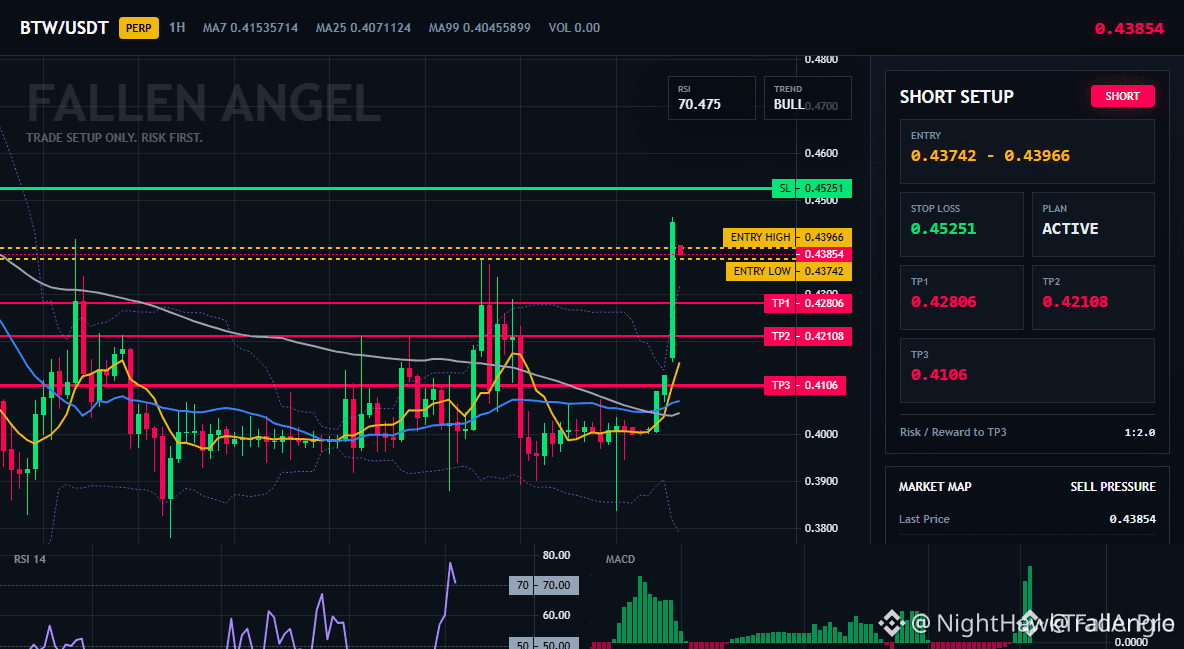This screenshot has width=1184, height=649.
Task: Click the RSI 70.00 level tag
Action: point(544,585)
